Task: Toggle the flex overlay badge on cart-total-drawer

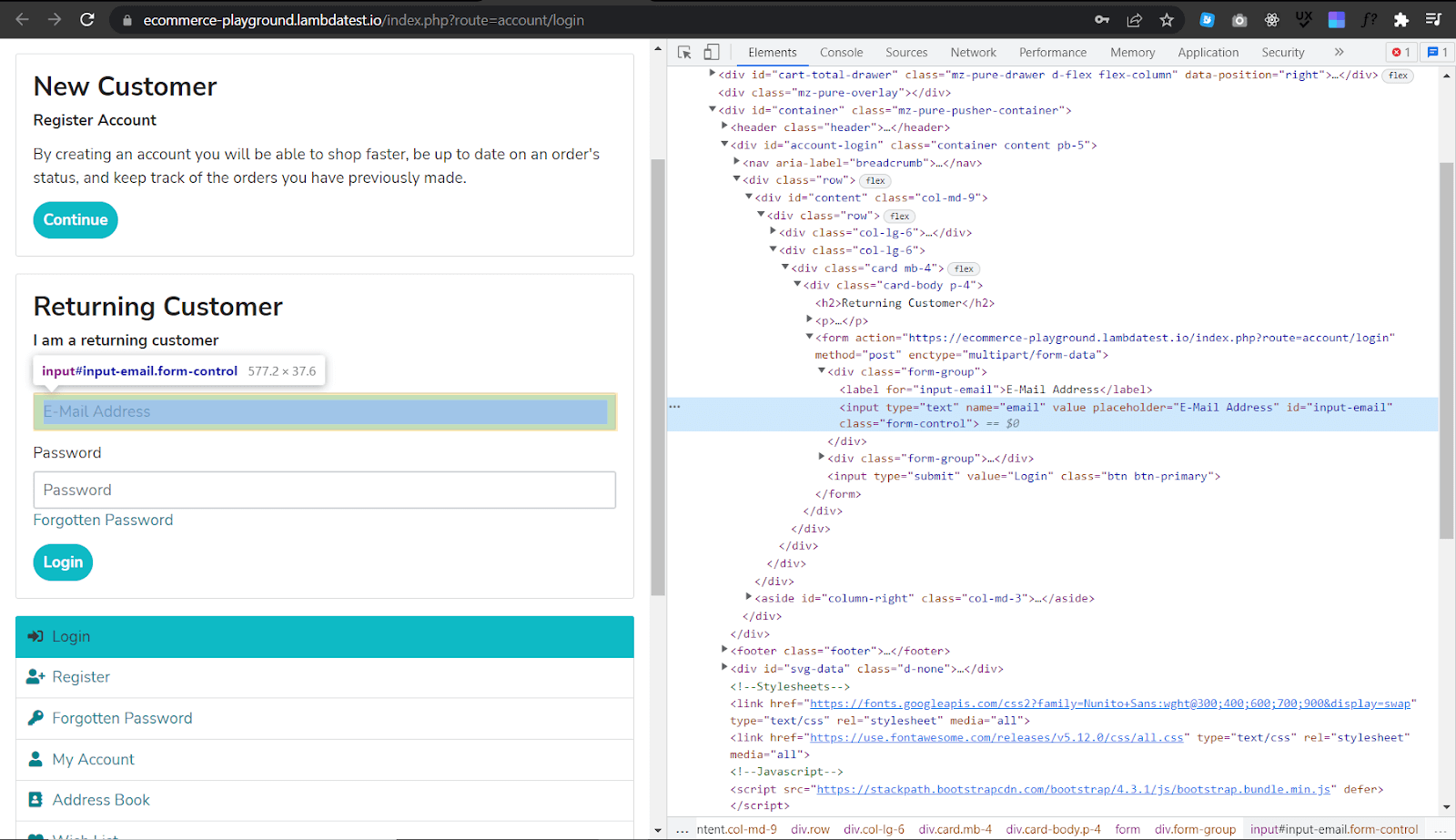Action: [1397, 75]
